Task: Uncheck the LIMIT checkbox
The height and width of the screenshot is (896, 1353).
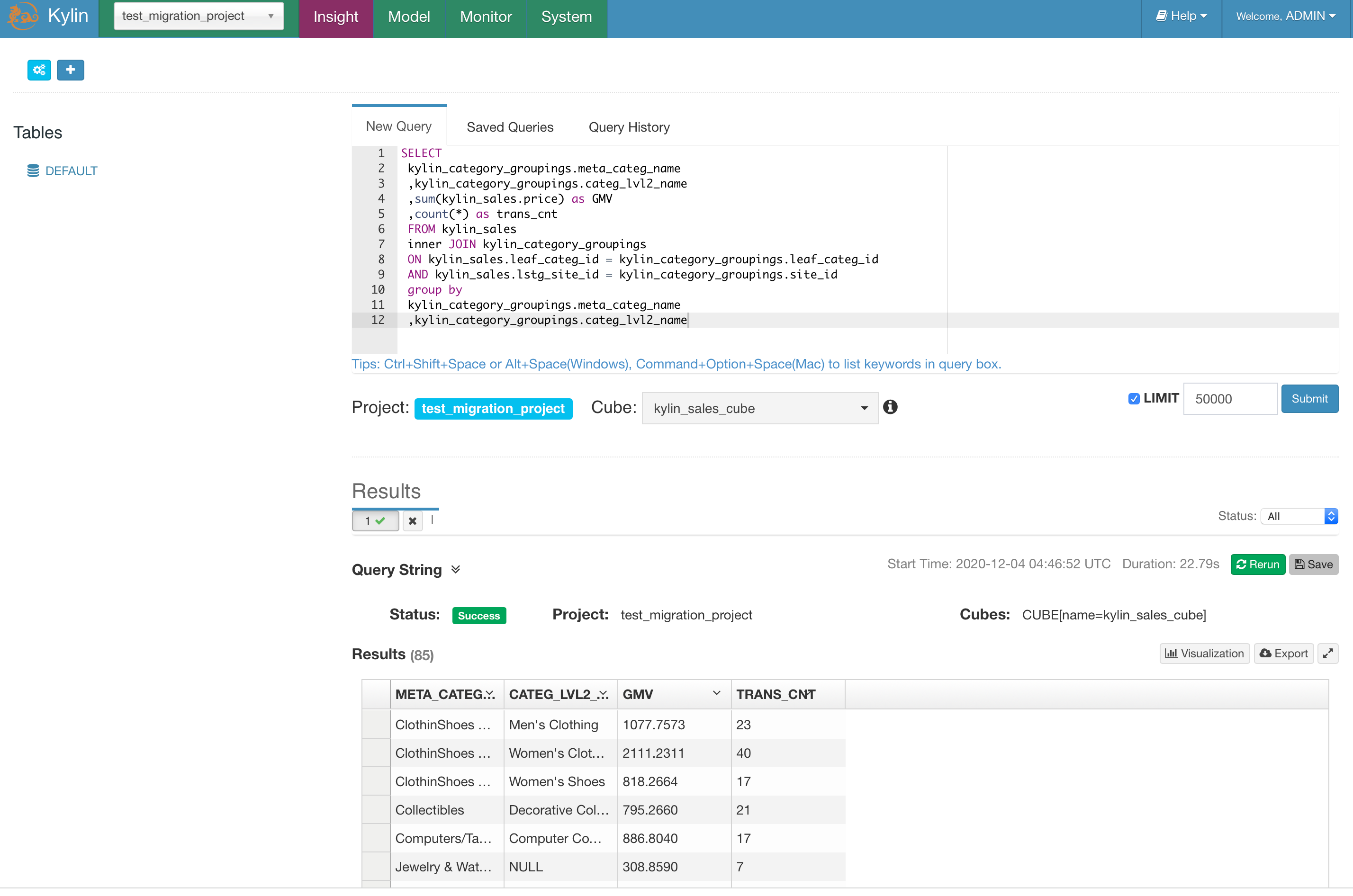Action: (1134, 399)
